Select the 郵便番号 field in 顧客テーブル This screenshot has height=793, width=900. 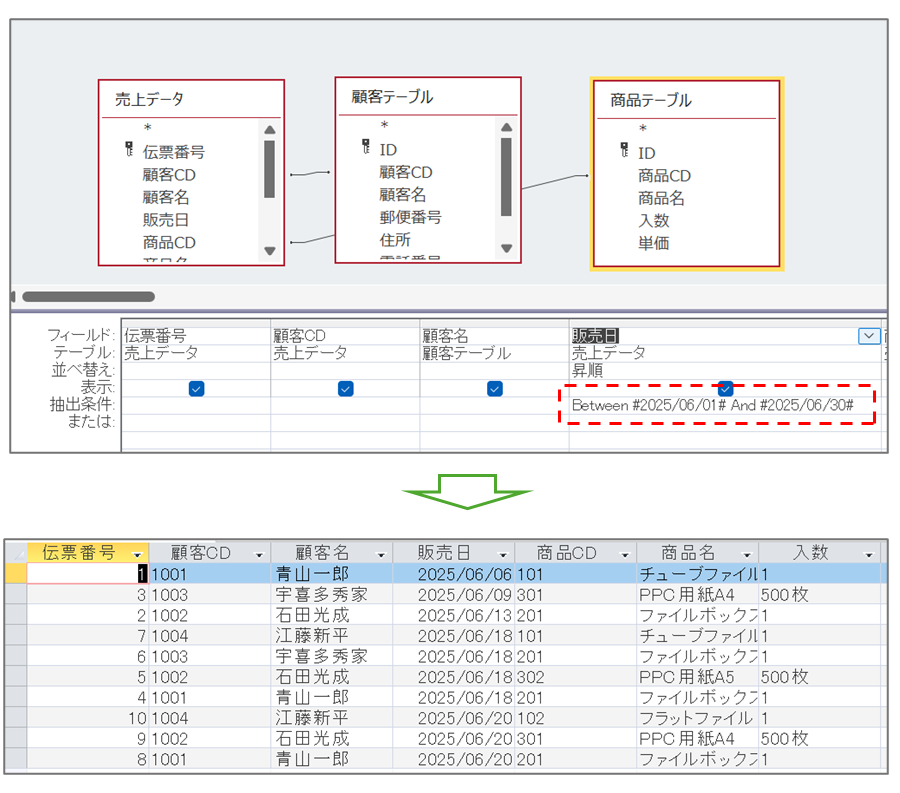410,217
